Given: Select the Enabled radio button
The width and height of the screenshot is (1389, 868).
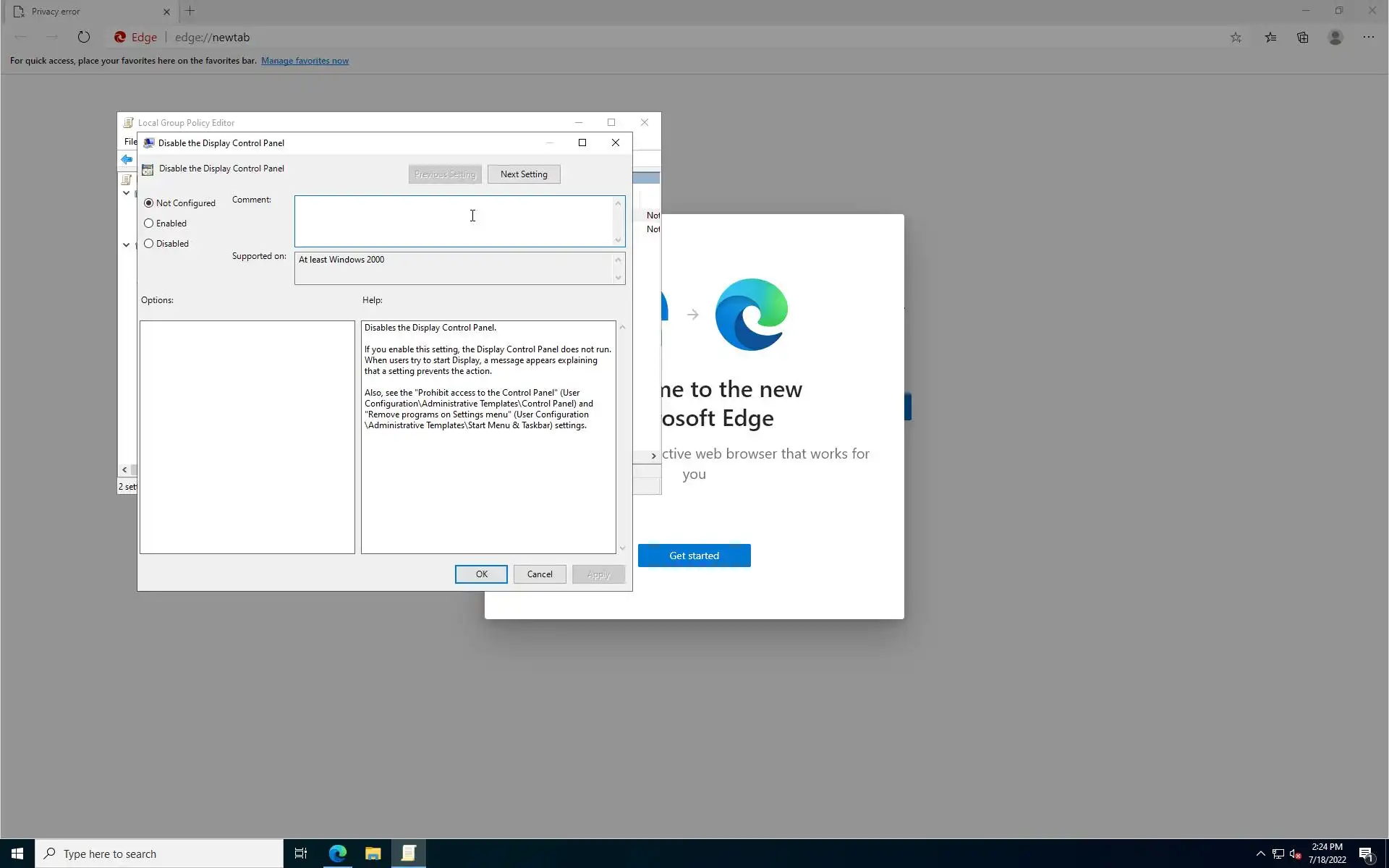Looking at the screenshot, I should (149, 224).
